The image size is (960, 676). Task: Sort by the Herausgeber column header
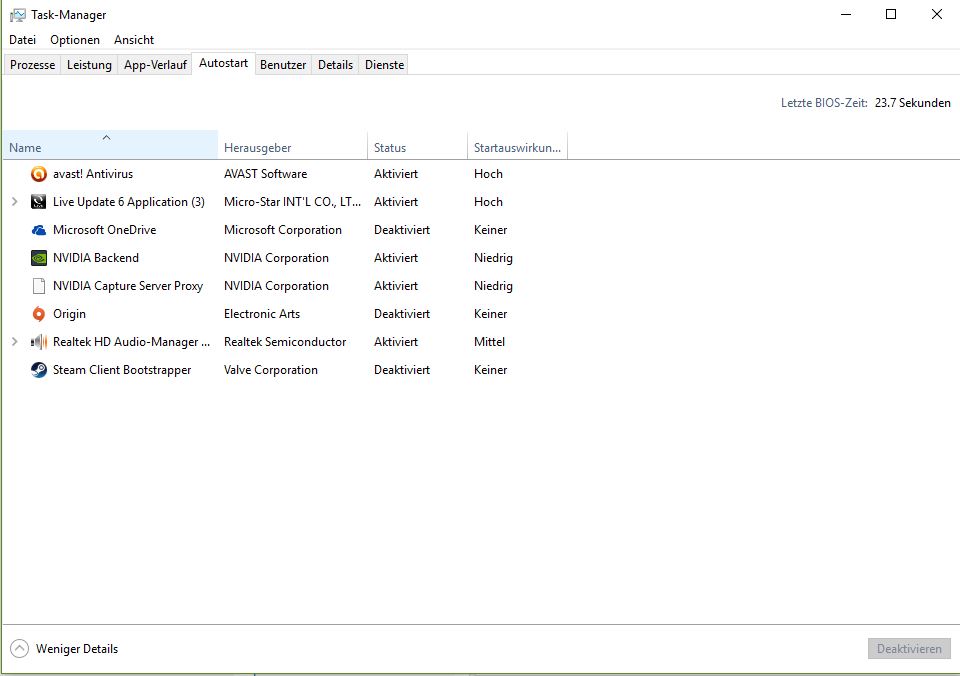point(293,145)
